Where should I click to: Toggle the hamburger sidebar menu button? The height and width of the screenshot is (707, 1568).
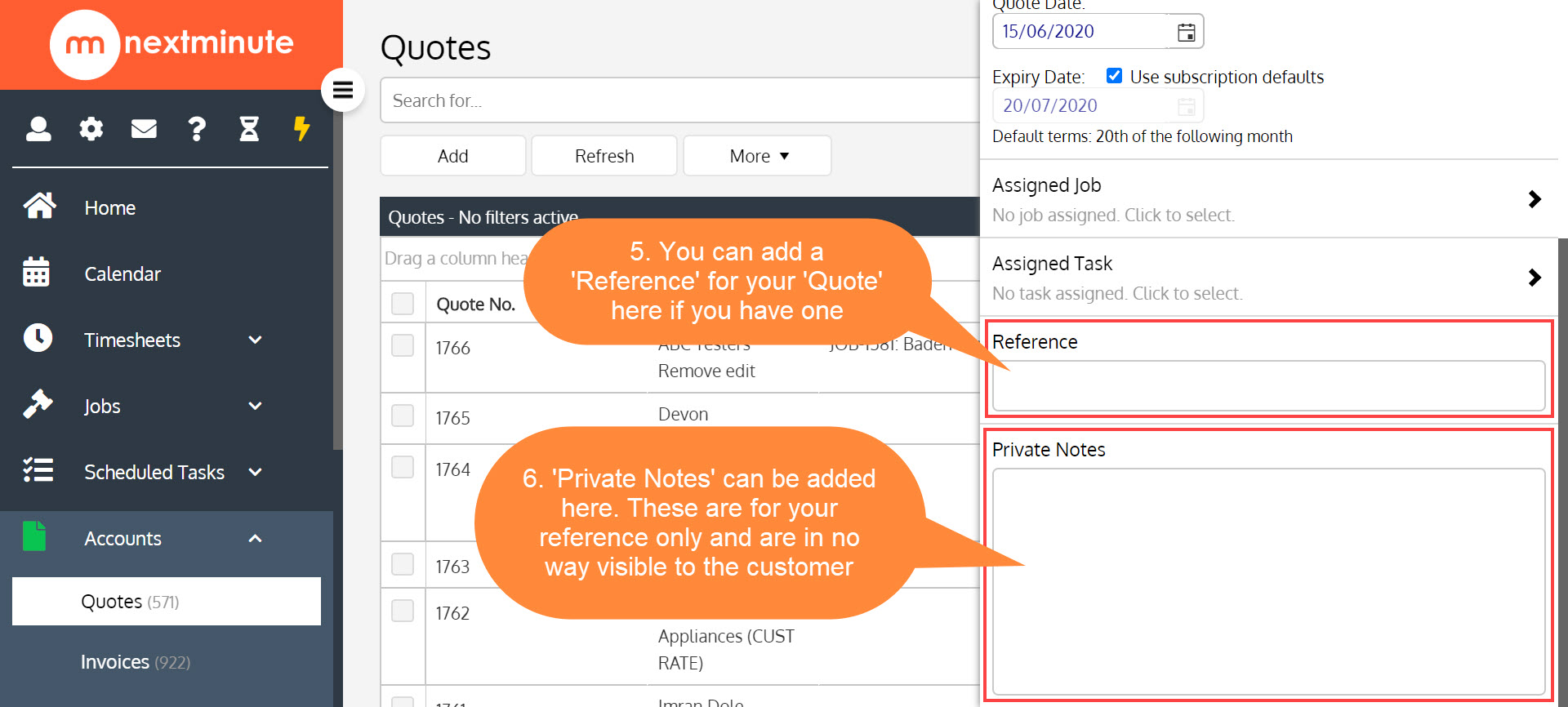(x=343, y=90)
